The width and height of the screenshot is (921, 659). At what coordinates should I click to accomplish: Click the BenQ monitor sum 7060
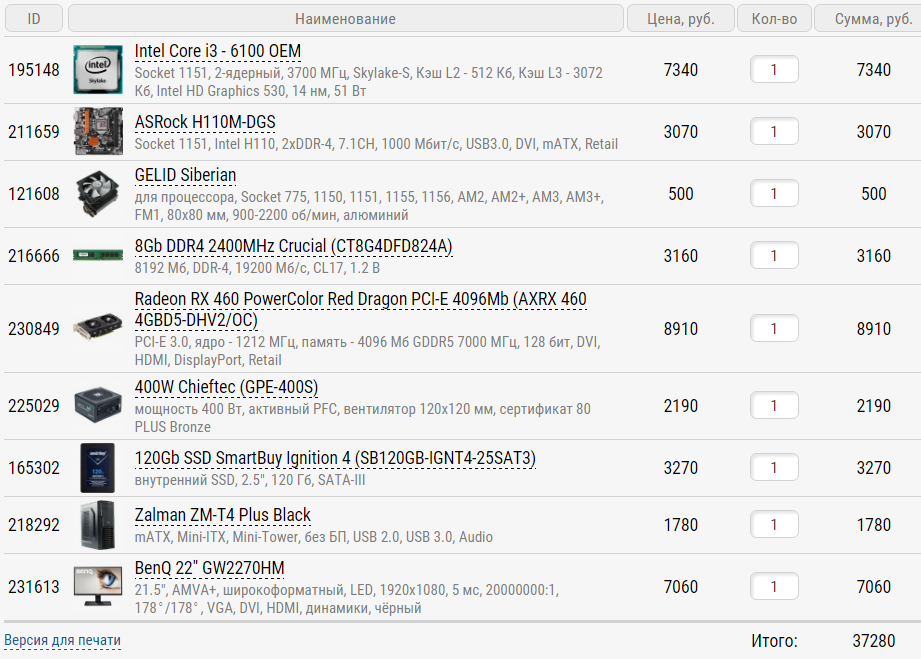tap(873, 586)
